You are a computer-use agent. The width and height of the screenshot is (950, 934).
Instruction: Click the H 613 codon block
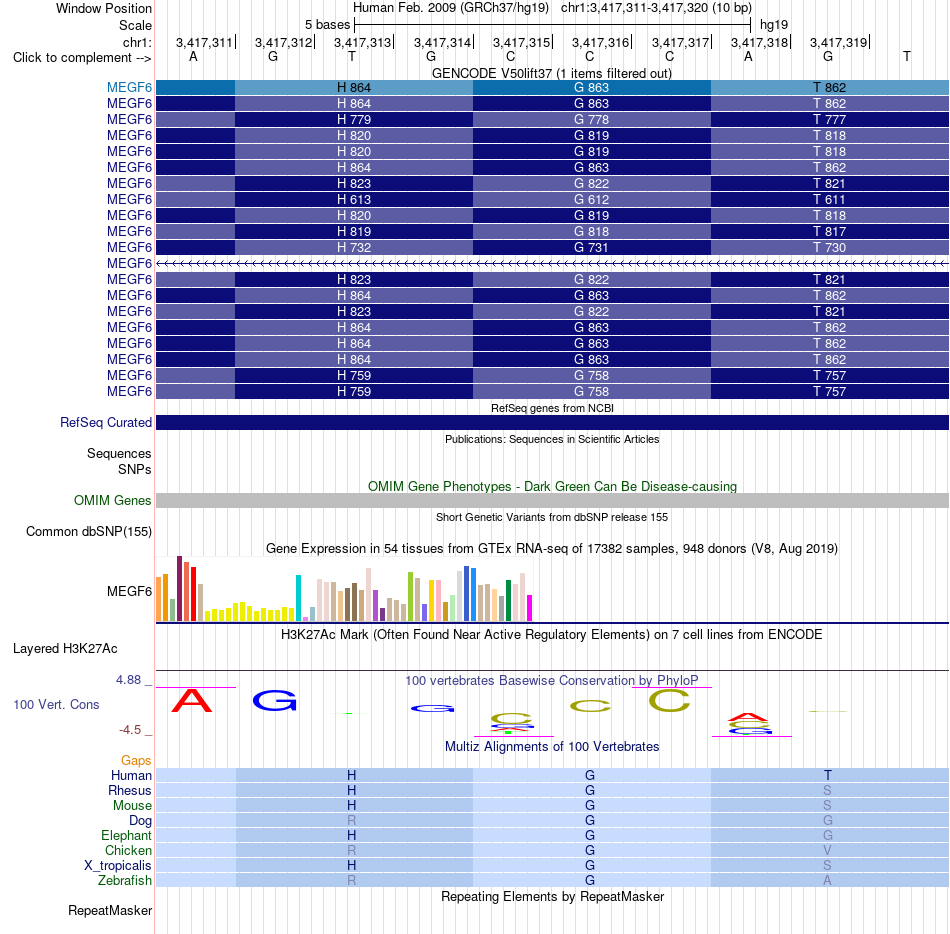pyautogui.click(x=354, y=199)
